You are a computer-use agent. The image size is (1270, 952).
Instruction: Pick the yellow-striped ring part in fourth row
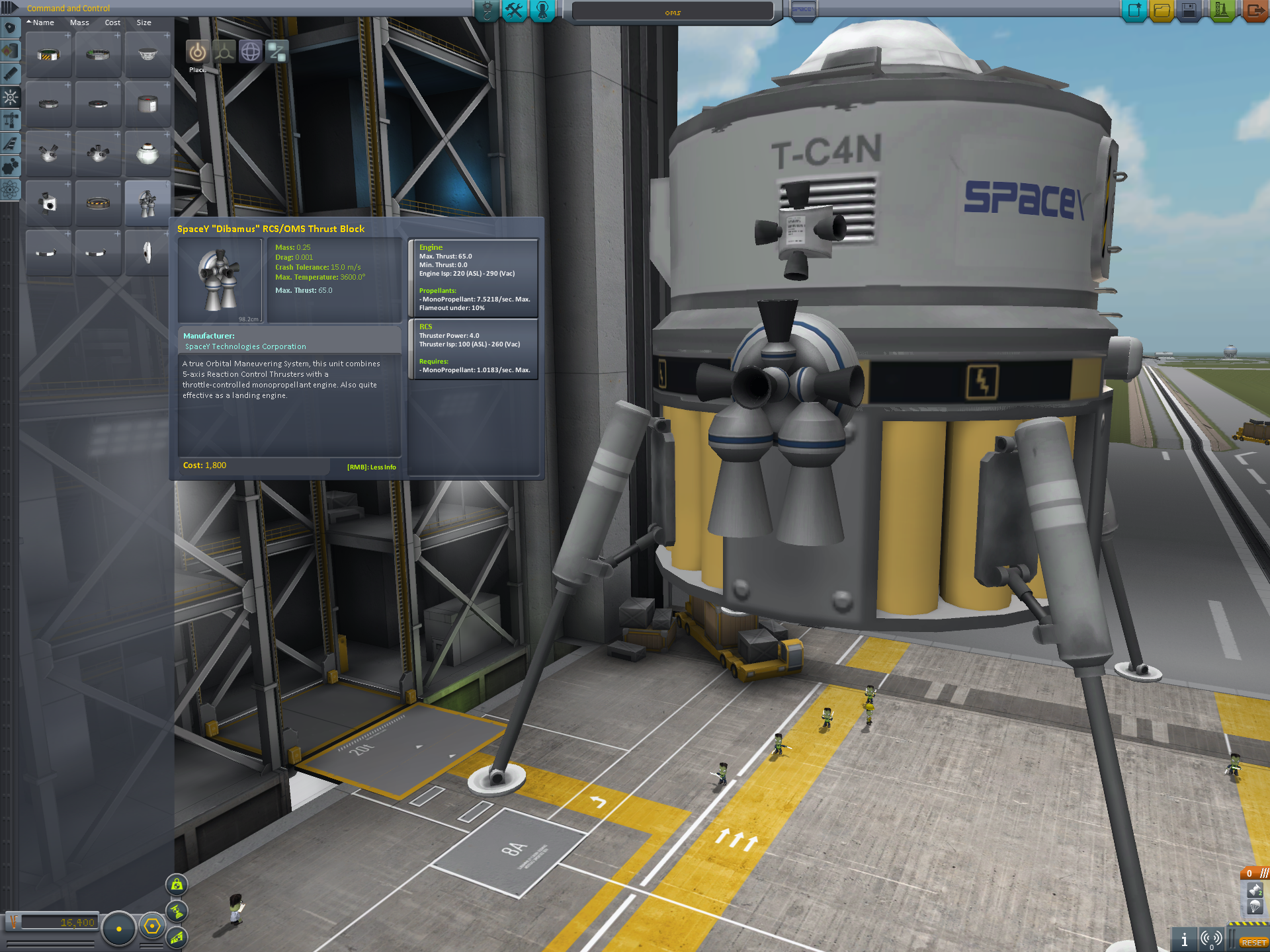[x=98, y=204]
